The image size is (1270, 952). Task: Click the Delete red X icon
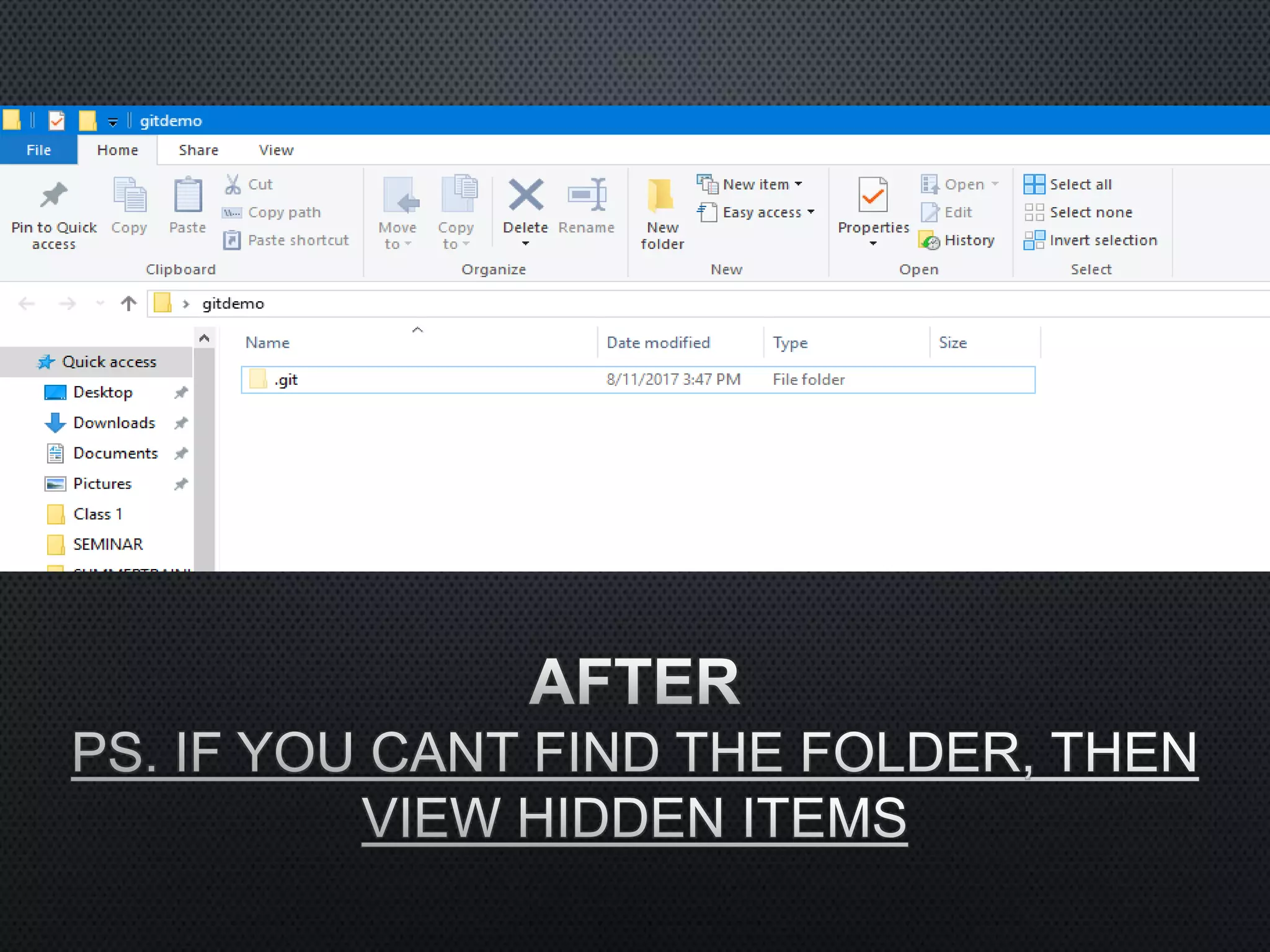525,195
